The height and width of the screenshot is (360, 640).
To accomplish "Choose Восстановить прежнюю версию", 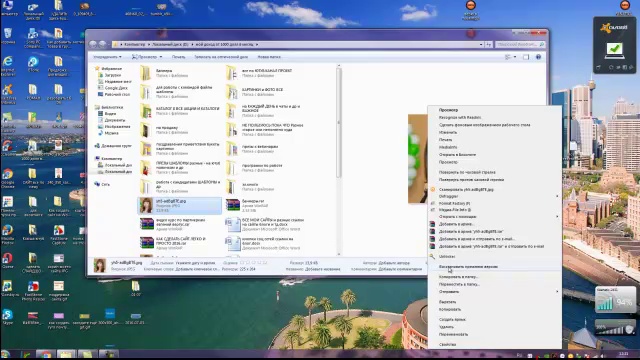I will point(468,267).
